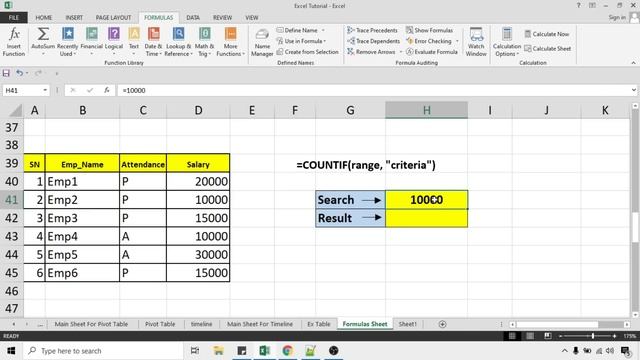Collapse the ribbon
Screen dimensions: 640x360
pos(633,63)
